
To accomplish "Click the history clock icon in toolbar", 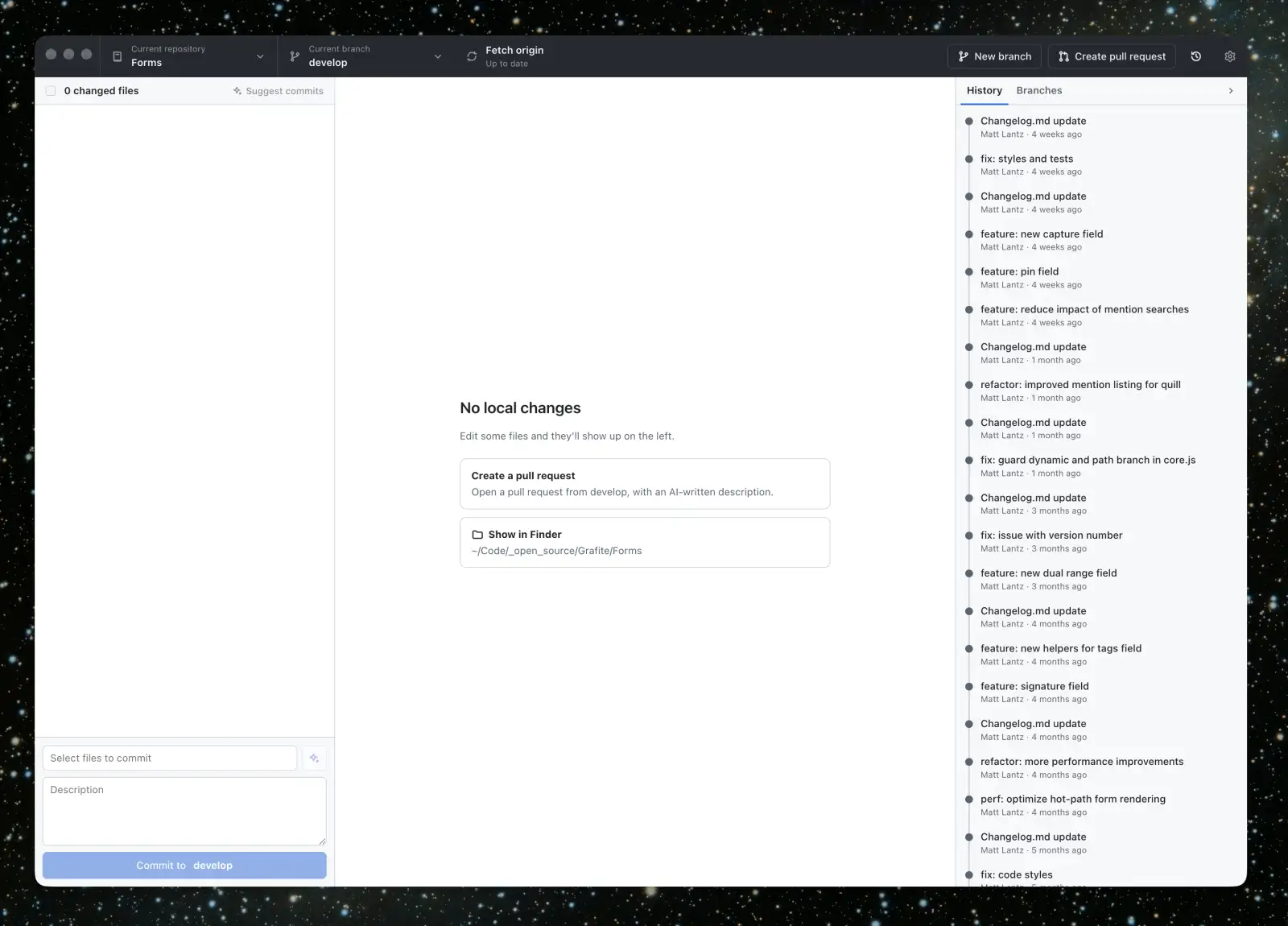I will [x=1195, y=56].
